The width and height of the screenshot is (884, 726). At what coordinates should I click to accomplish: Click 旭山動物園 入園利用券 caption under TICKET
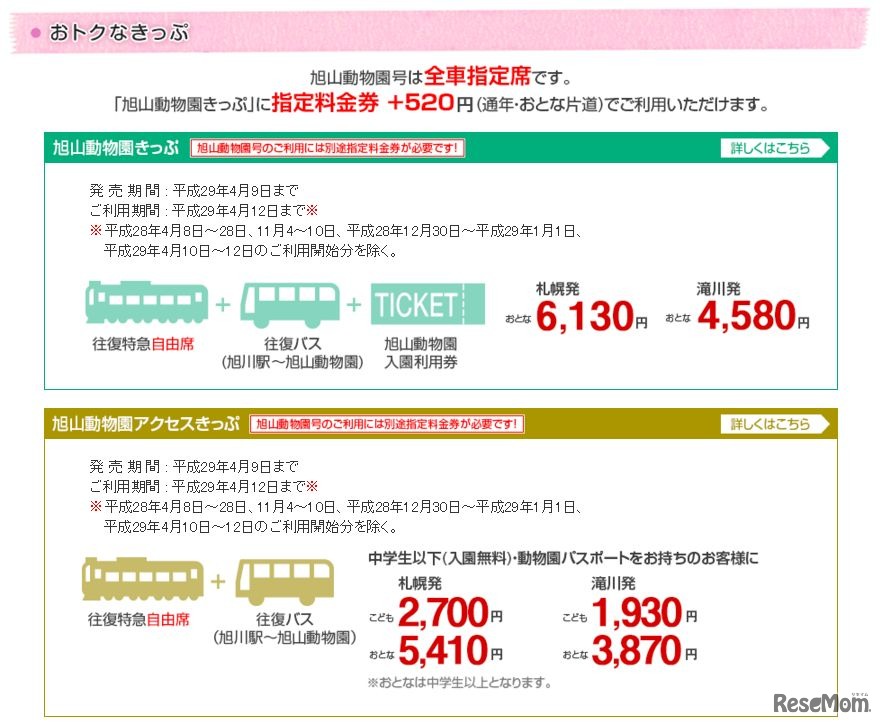(x=421, y=352)
